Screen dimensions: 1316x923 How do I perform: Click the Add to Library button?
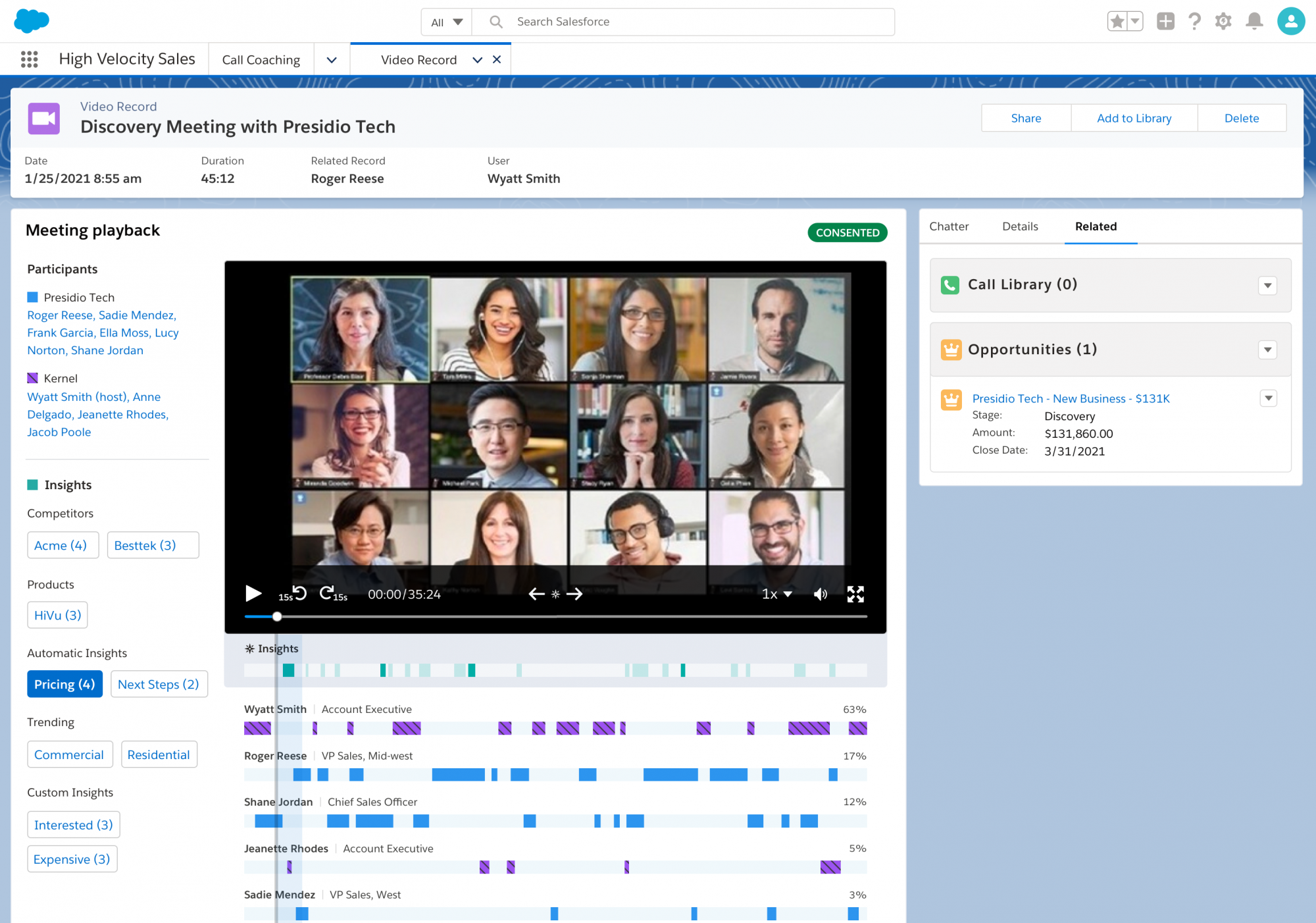[1134, 118]
